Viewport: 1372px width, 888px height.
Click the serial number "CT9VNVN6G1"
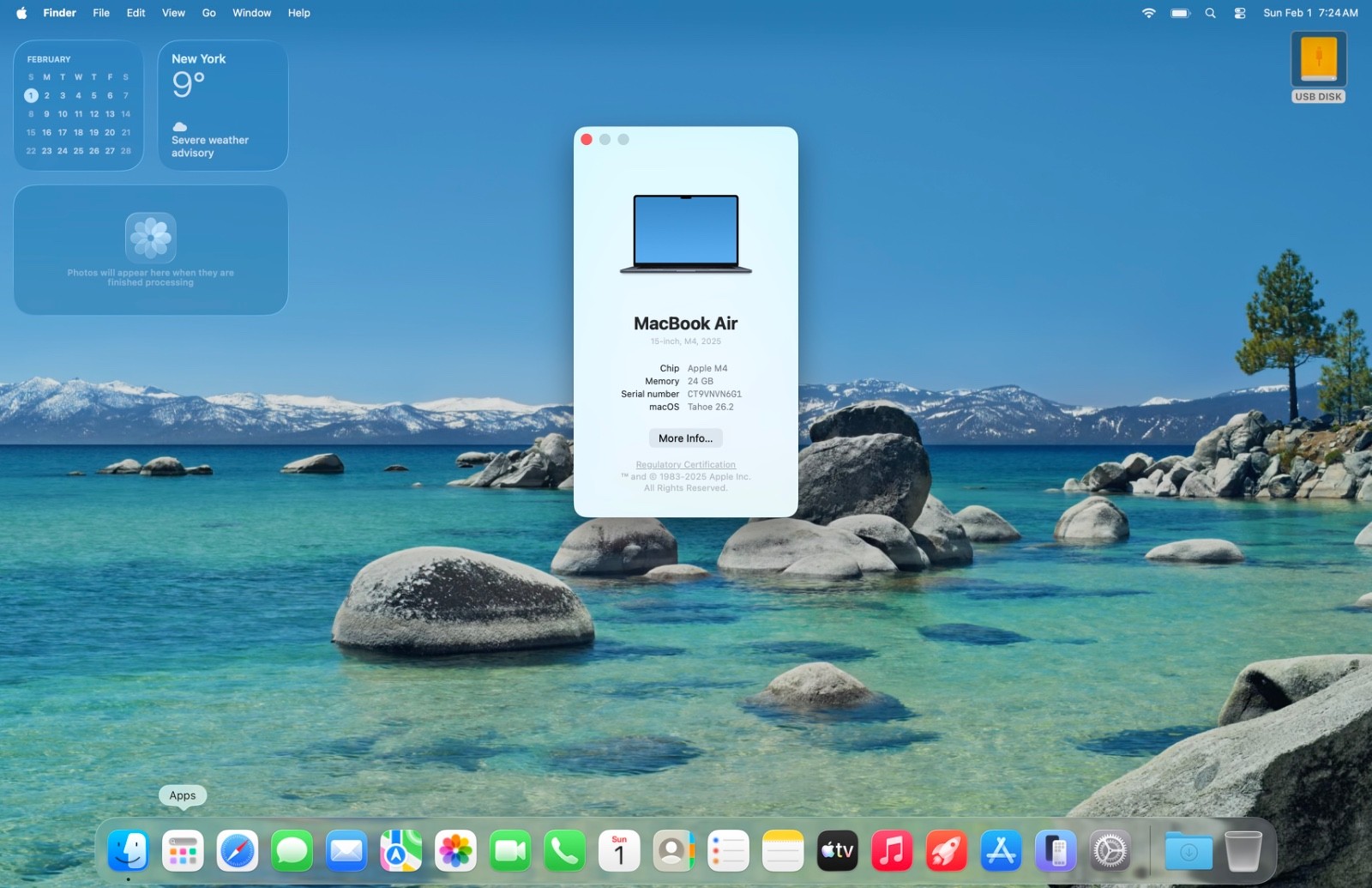tap(714, 395)
